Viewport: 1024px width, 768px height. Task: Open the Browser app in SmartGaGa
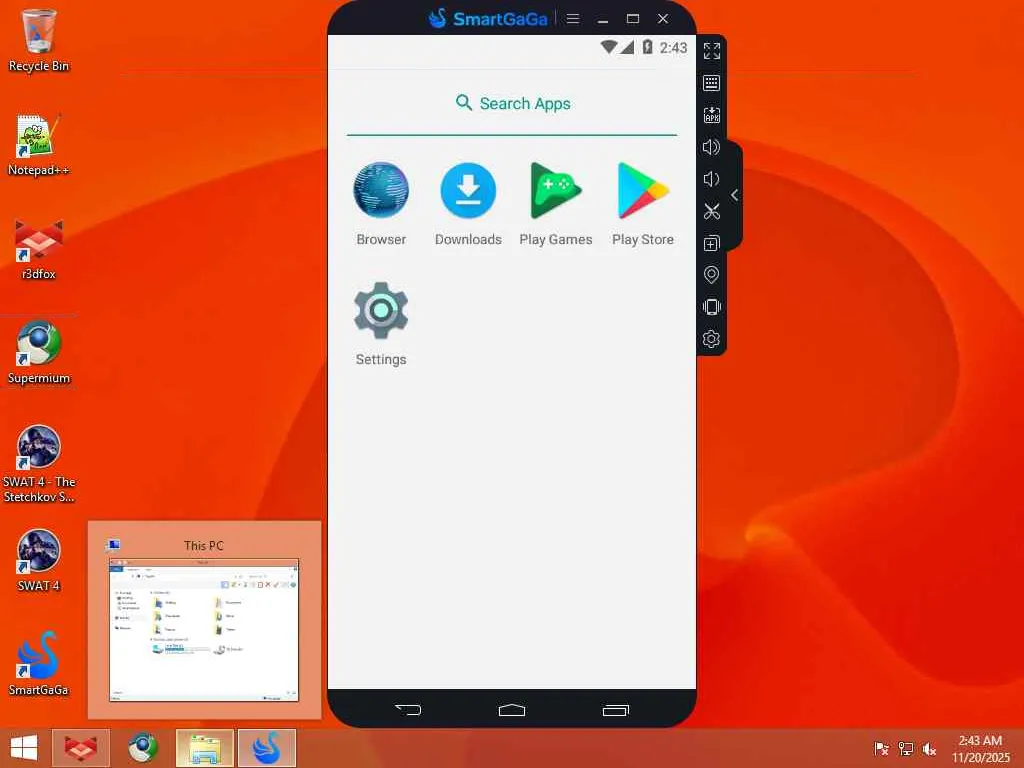pyautogui.click(x=381, y=203)
